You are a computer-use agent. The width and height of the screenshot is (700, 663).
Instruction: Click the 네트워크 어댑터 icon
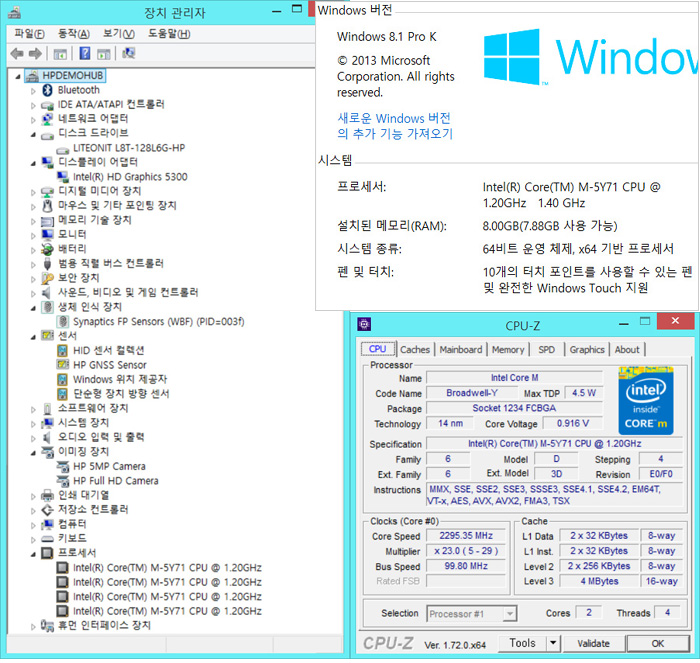pos(47,119)
